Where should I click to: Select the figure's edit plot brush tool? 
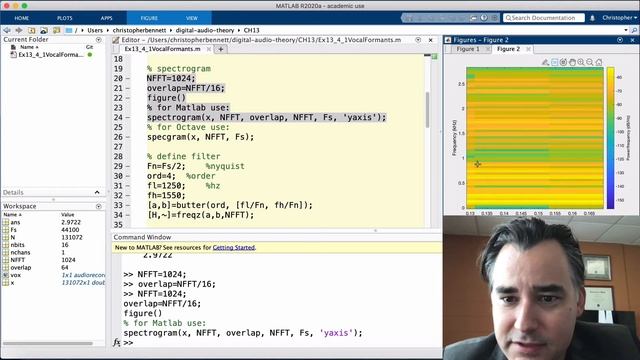click(x=545, y=62)
